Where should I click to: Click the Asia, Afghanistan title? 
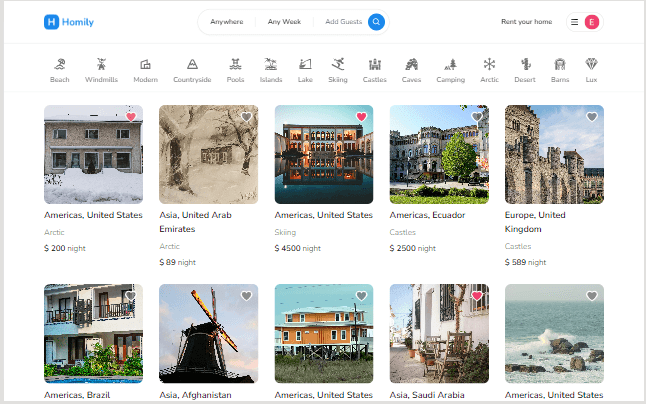point(195,395)
